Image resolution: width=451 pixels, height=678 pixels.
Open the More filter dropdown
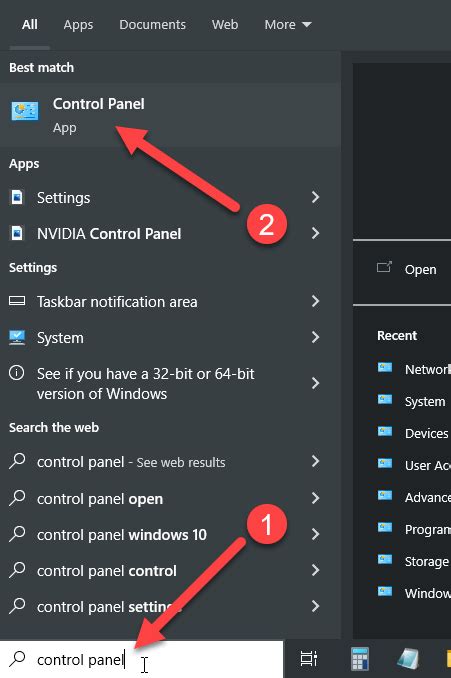tap(288, 25)
